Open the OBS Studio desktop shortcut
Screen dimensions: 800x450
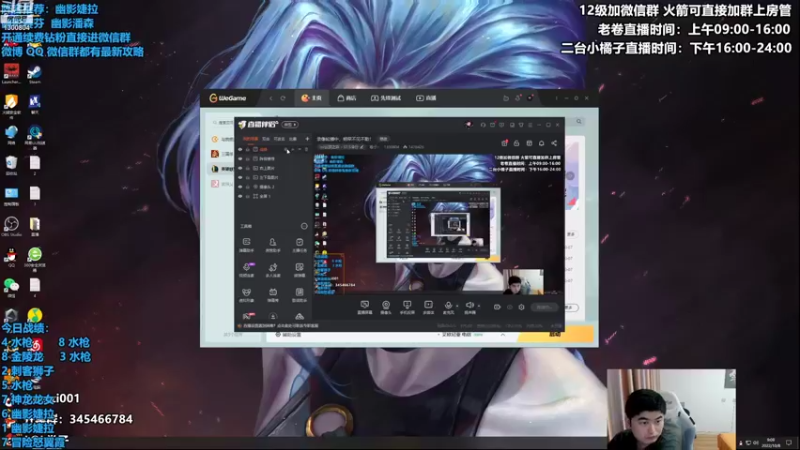coord(11,227)
